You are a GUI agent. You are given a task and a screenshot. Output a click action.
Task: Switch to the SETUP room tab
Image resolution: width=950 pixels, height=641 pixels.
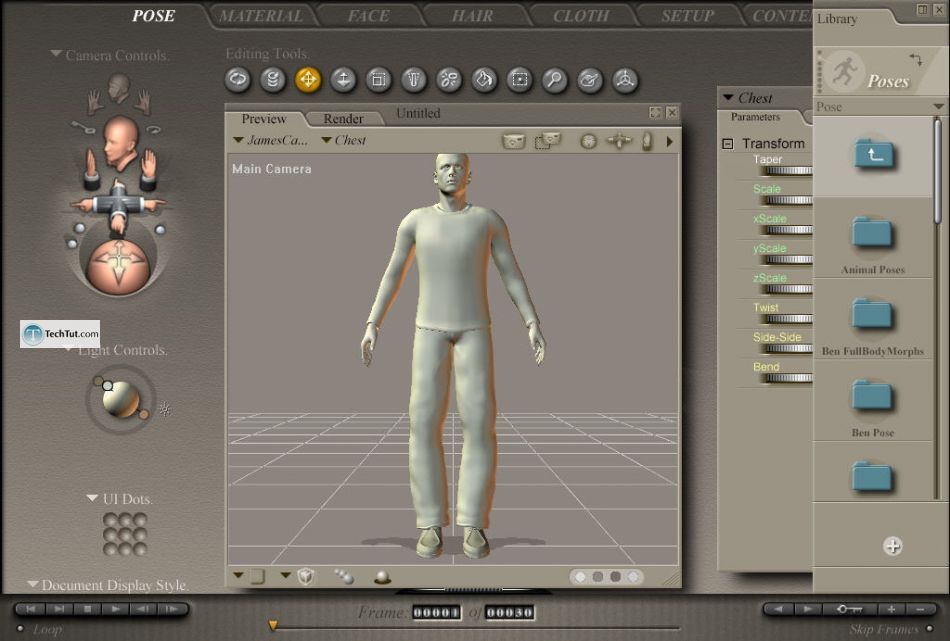coord(688,16)
